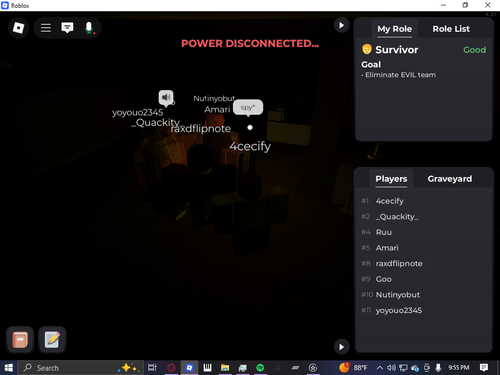
Task: Click the speaker voice bubble above yoyouo2345
Action: (x=166, y=98)
